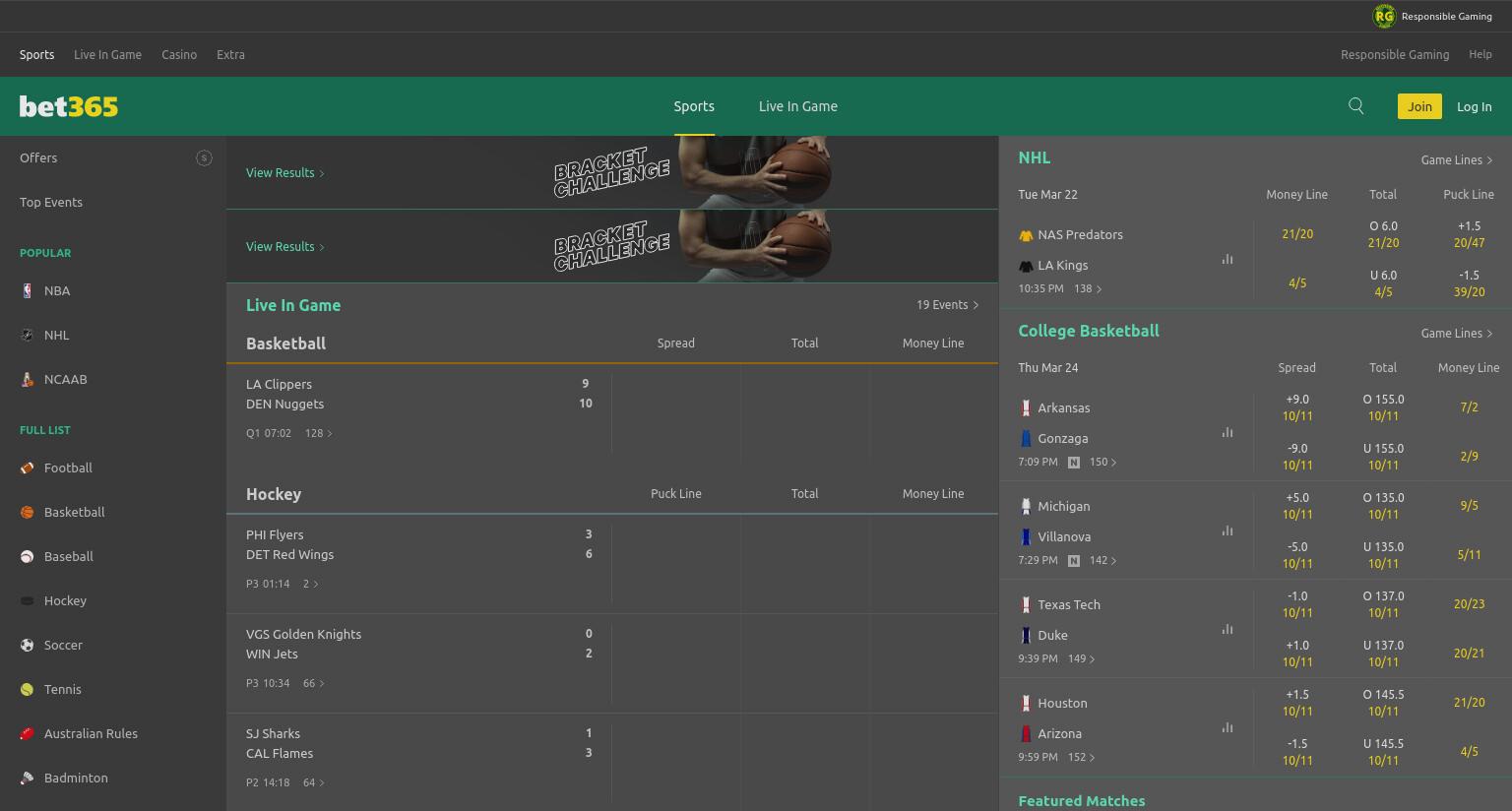Expand 150 markets for Arkansas vs Gonzaga

coord(1102,462)
